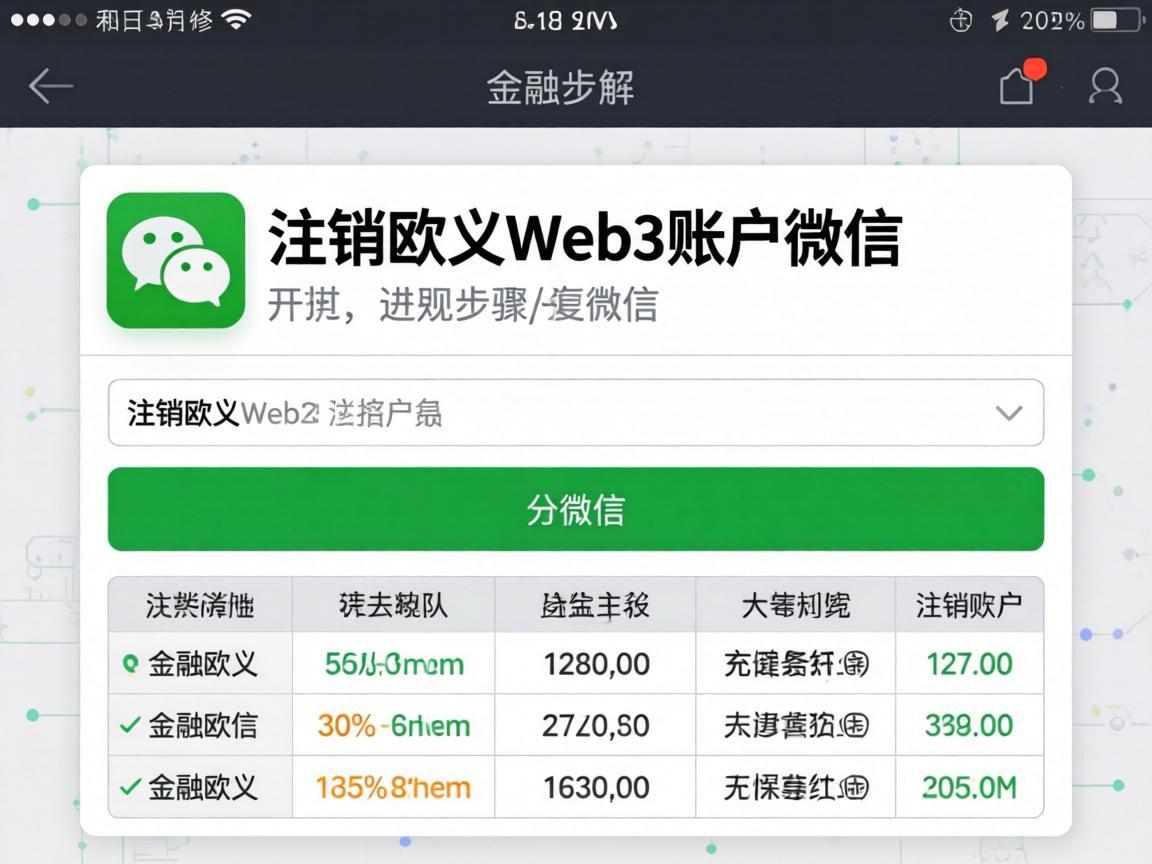The height and width of the screenshot is (864, 1152).
Task: Click the 1280,00 cell
Action: click(x=596, y=664)
